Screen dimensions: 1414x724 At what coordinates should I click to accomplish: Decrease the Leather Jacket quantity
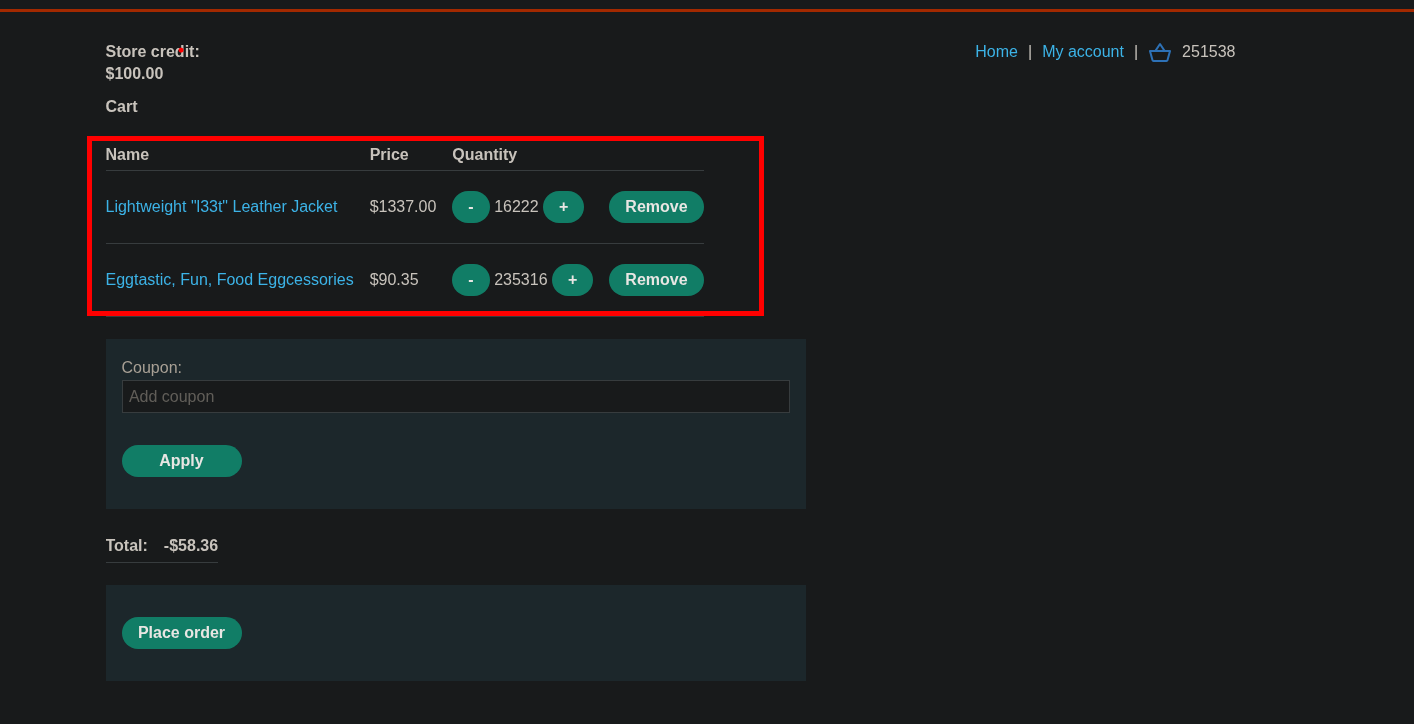(x=470, y=207)
